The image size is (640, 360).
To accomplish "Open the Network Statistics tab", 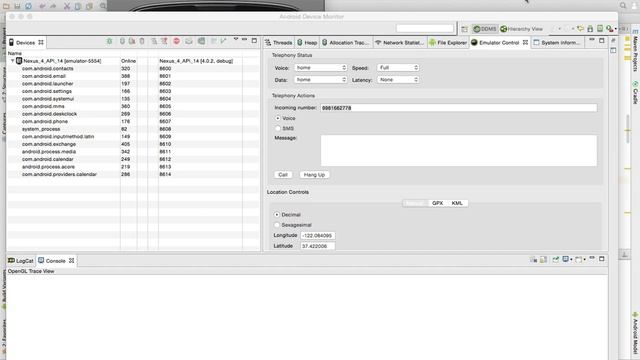I will click(400, 42).
